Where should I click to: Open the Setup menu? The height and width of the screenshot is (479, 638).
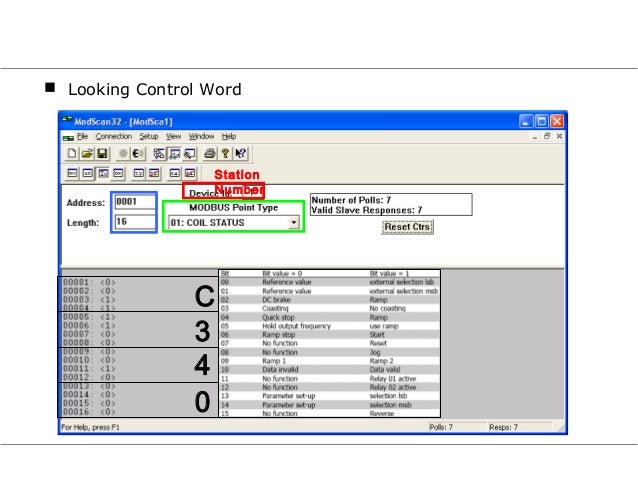pyautogui.click(x=149, y=136)
